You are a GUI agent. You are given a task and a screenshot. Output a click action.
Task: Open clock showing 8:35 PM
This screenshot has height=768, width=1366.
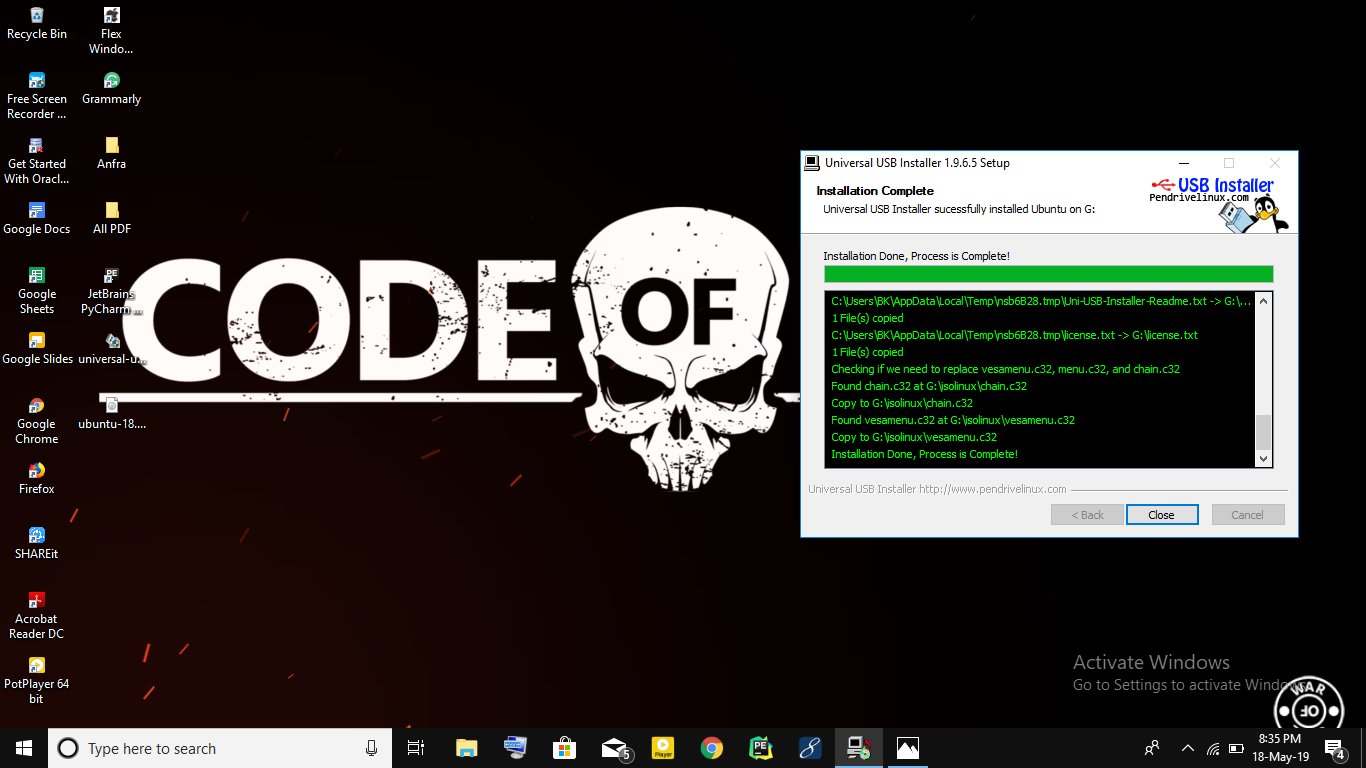[x=1279, y=748]
